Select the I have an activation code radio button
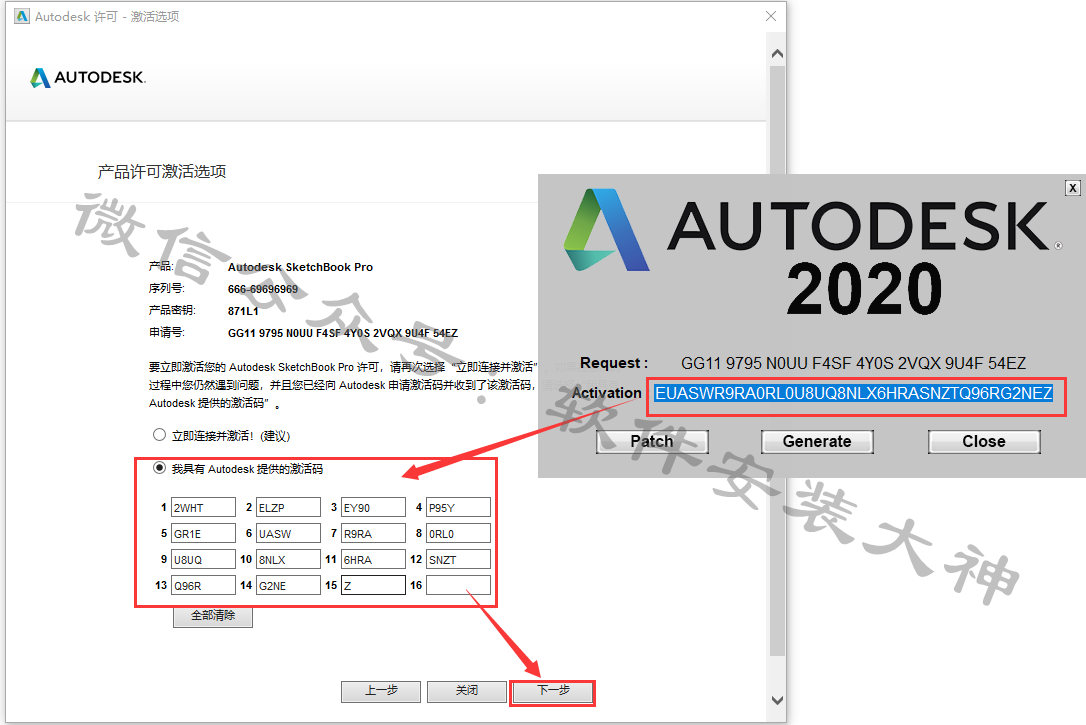The width and height of the screenshot is (1086, 725). pos(159,468)
